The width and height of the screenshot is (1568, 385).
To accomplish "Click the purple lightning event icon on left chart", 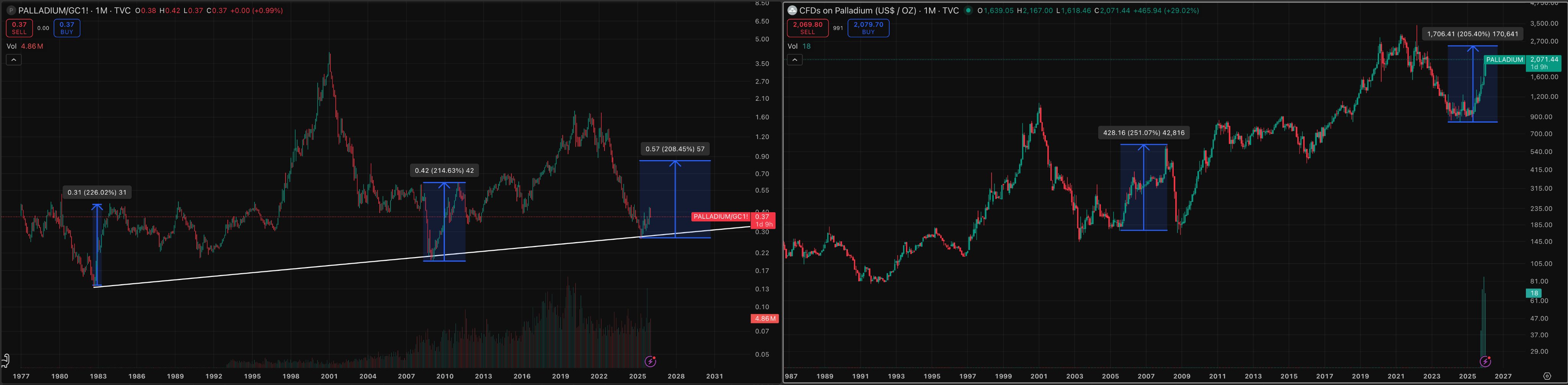I will [x=650, y=361].
